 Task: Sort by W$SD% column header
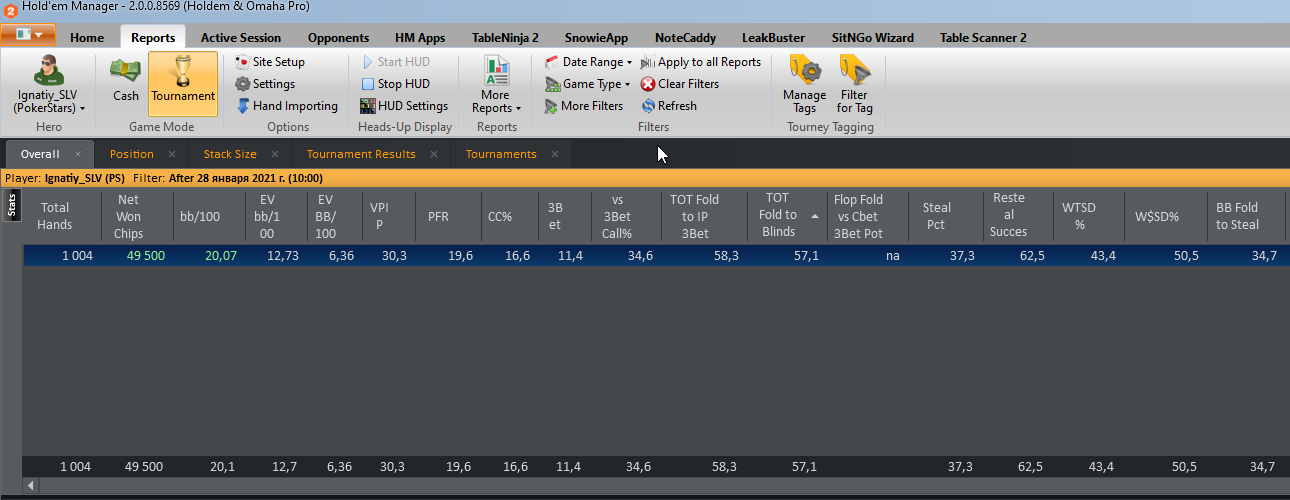(1163, 216)
